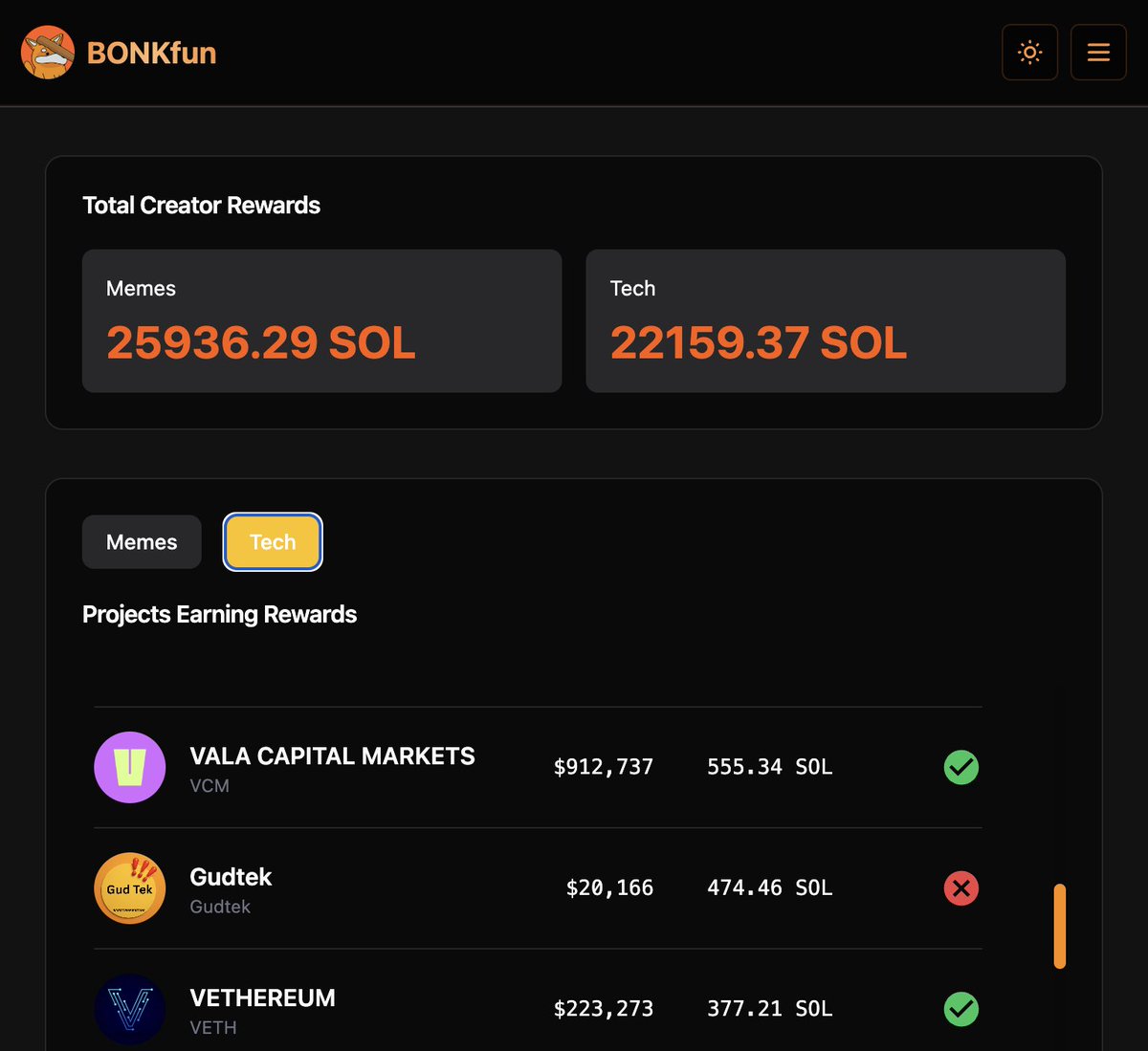Click the green checkmark beside VETHEREUM
Screen dimensions: 1148x1051
960,1009
